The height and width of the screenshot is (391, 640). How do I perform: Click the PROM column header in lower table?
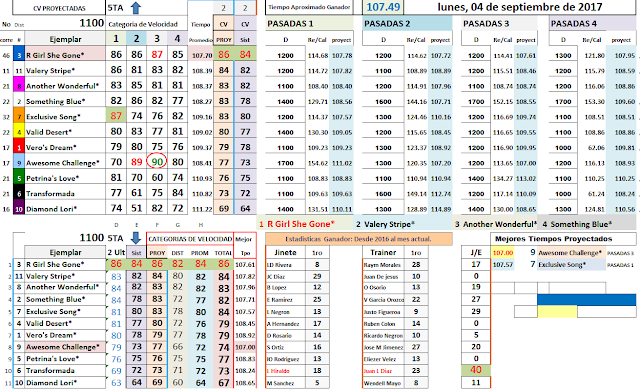click(200, 253)
